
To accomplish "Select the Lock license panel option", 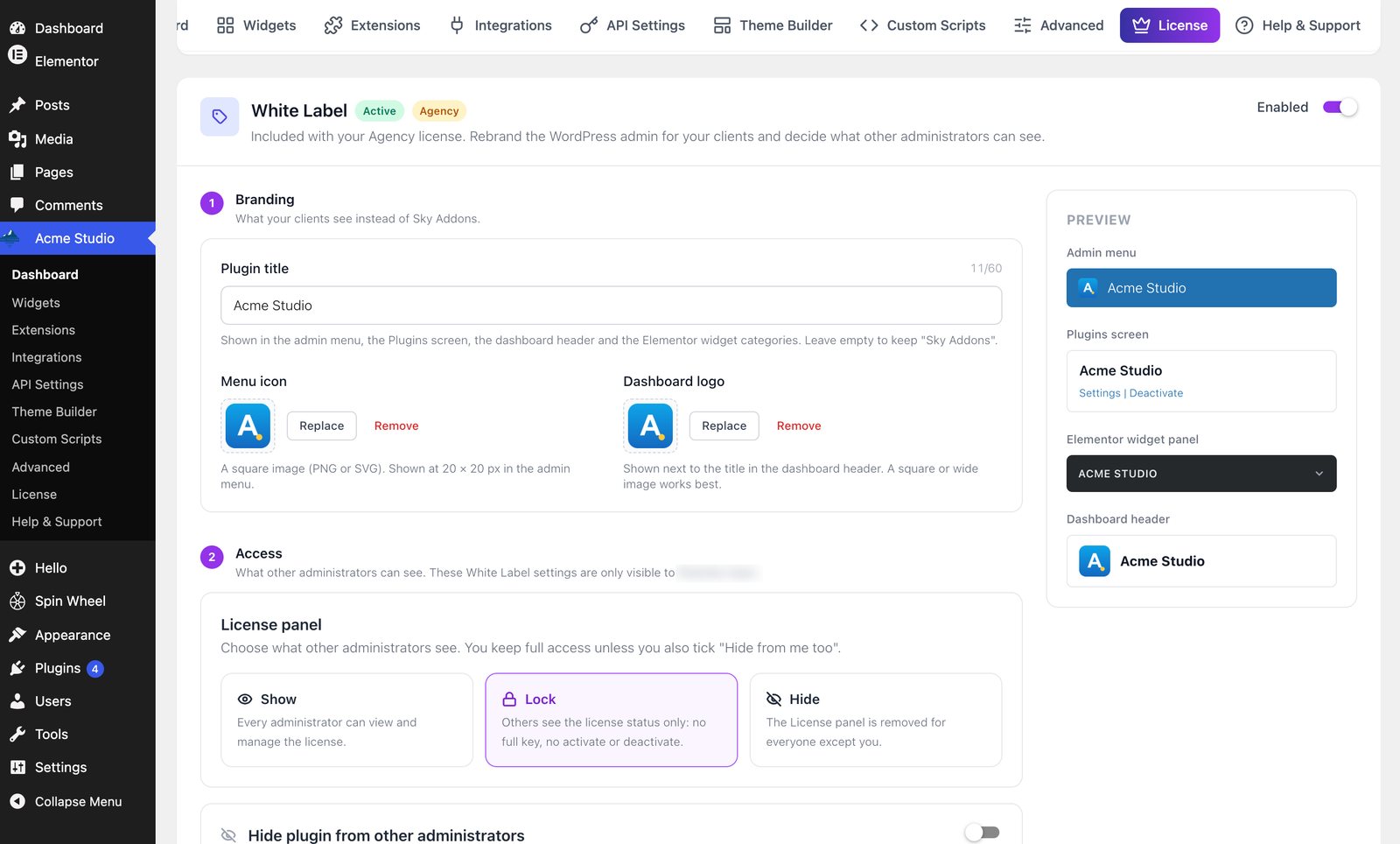I will (x=612, y=720).
